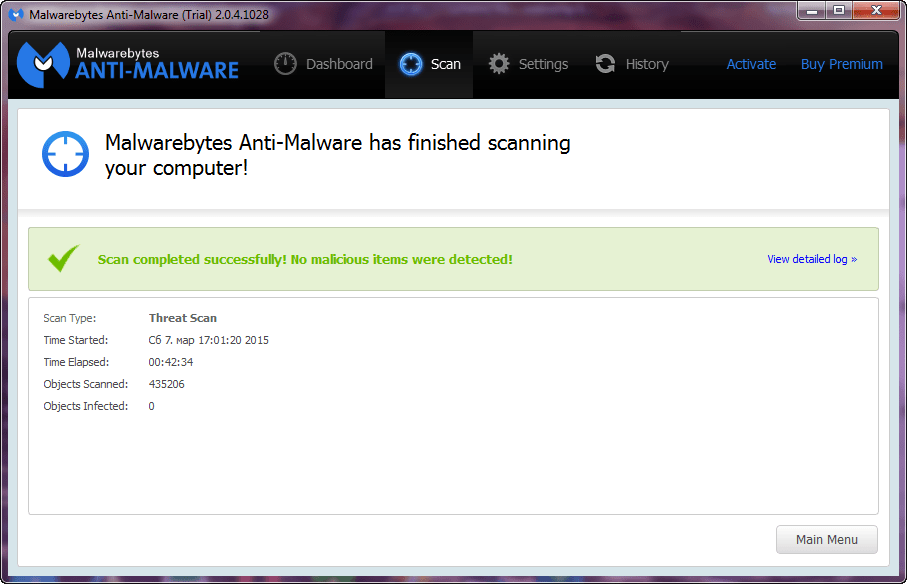Image resolution: width=907 pixels, height=584 pixels.
Task: Open the Settings tab
Action: pyautogui.click(x=528, y=64)
